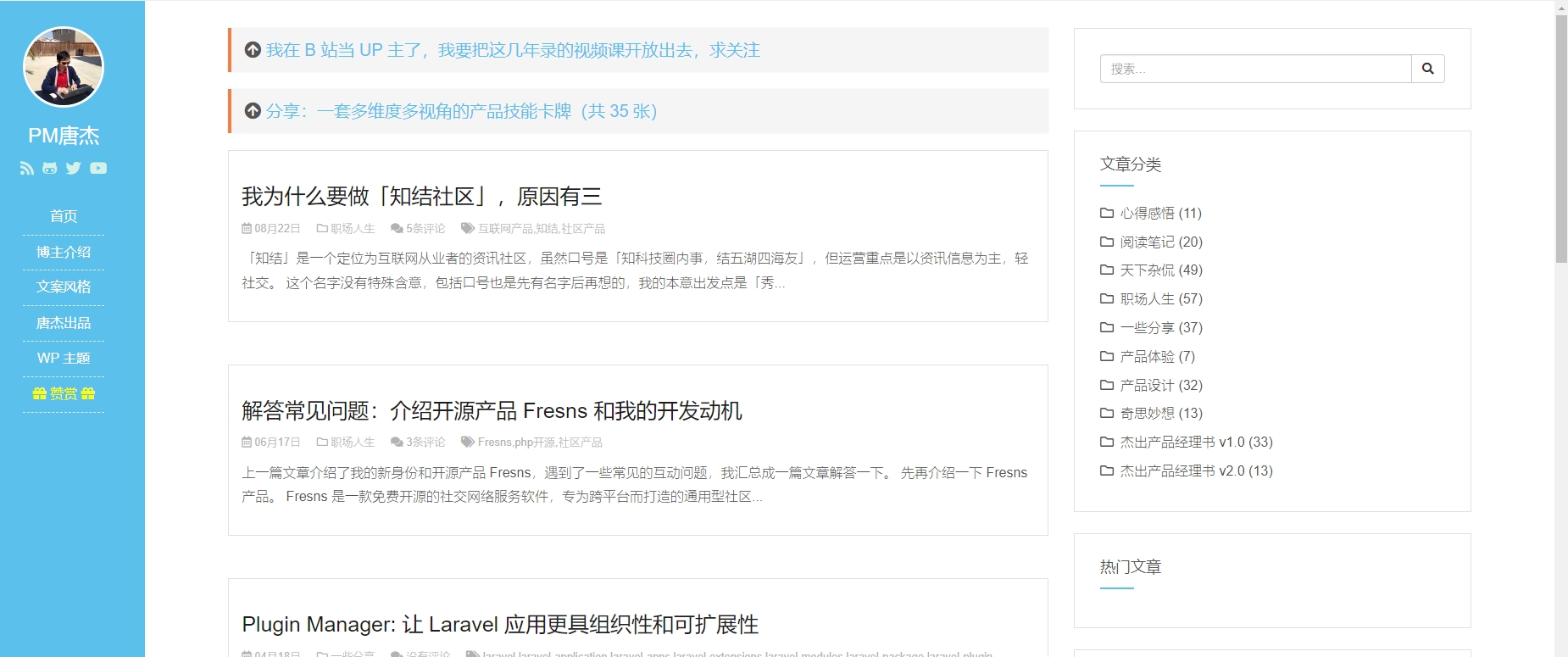Viewport: 1568px width, 657px height.
Task: Open the 唐杰出品 menu item
Action: pyautogui.click(x=64, y=323)
